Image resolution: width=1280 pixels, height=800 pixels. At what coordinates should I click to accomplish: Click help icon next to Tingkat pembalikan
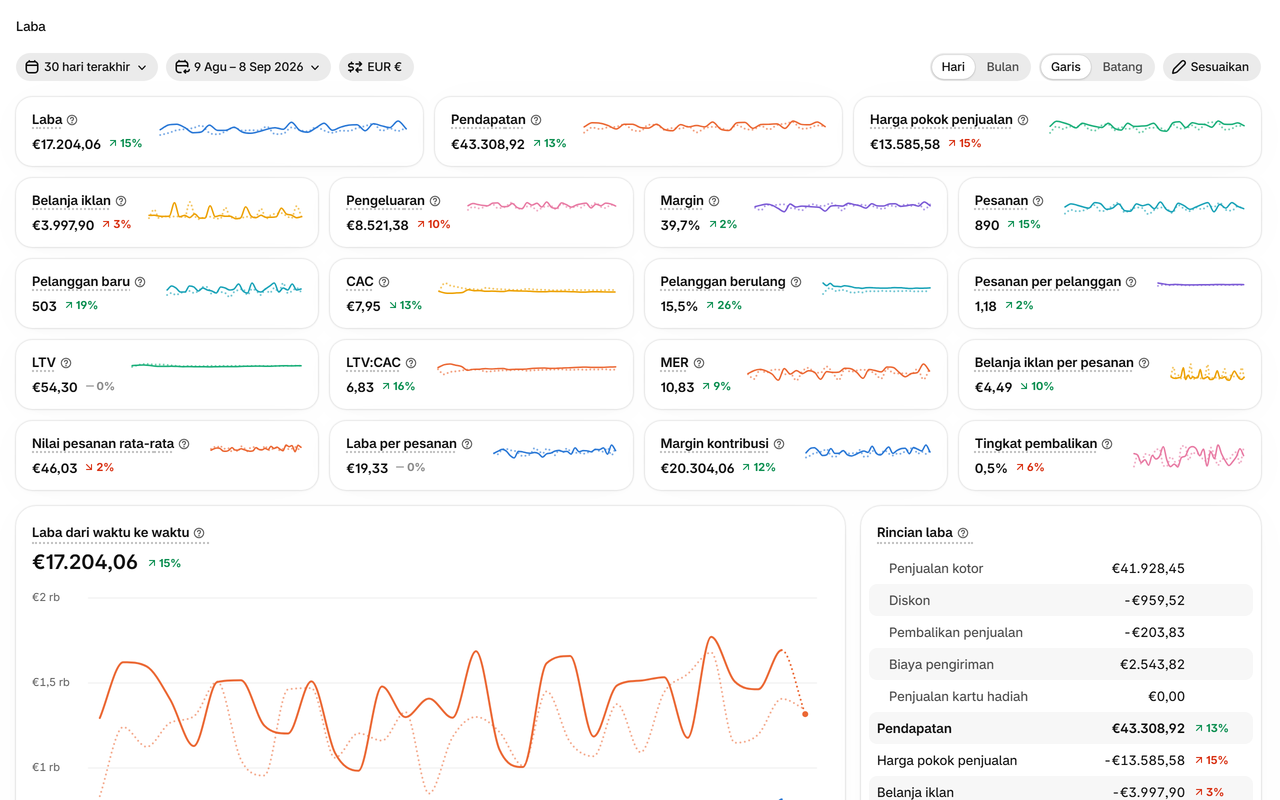pyautogui.click(x=1107, y=444)
